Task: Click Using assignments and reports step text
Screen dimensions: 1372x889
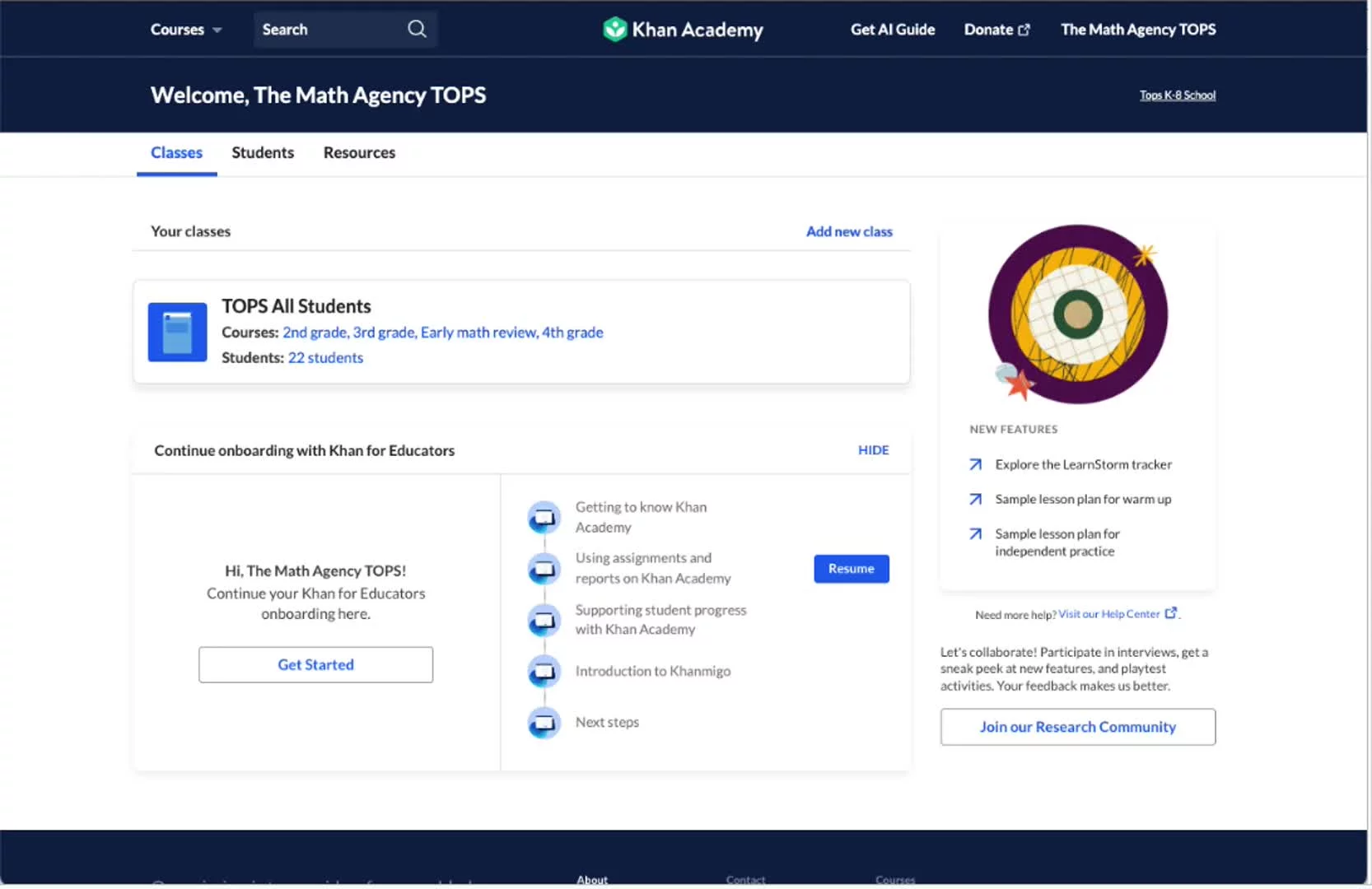Action: click(653, 568)
